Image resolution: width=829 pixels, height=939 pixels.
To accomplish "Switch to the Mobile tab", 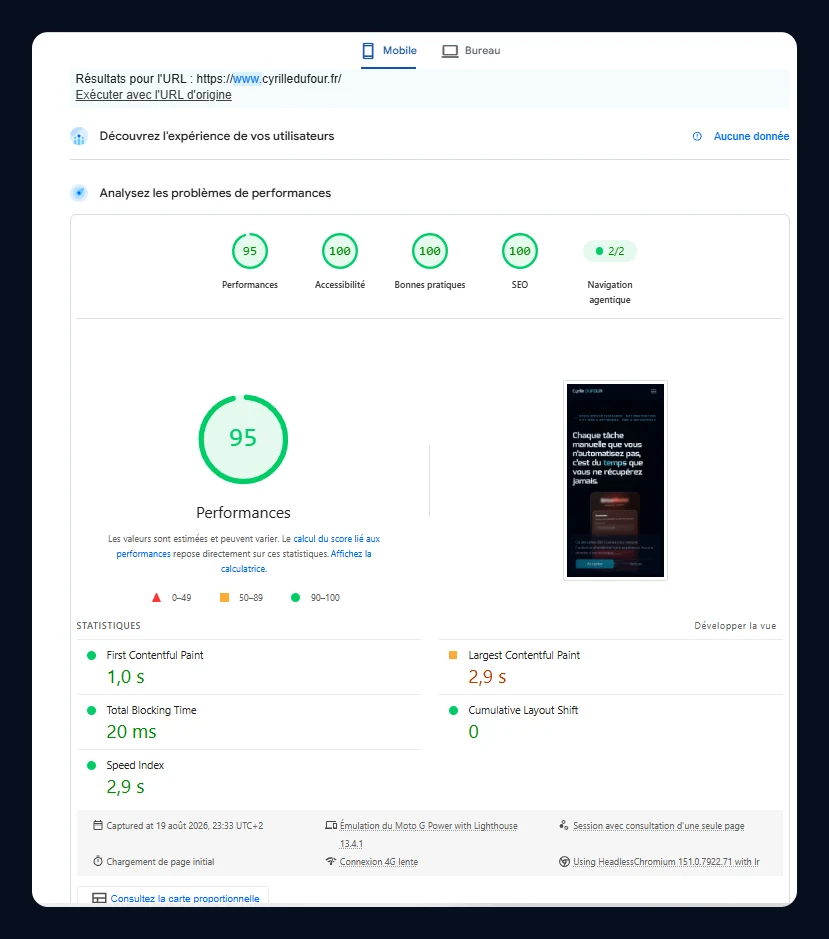I will click(x=389, y=51).
